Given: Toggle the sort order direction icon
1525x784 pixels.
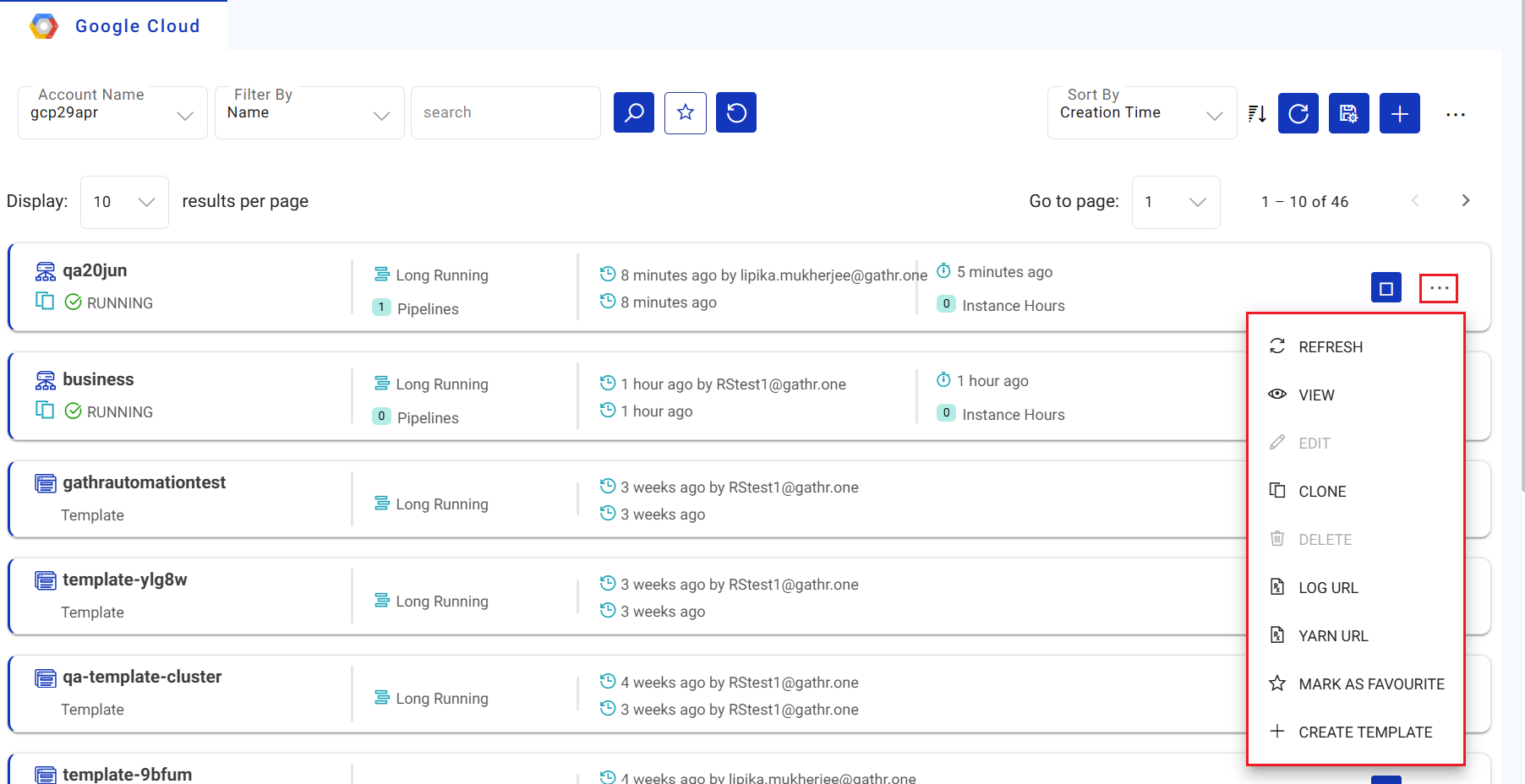Looking at the screenshot, I should point(1257,113).
